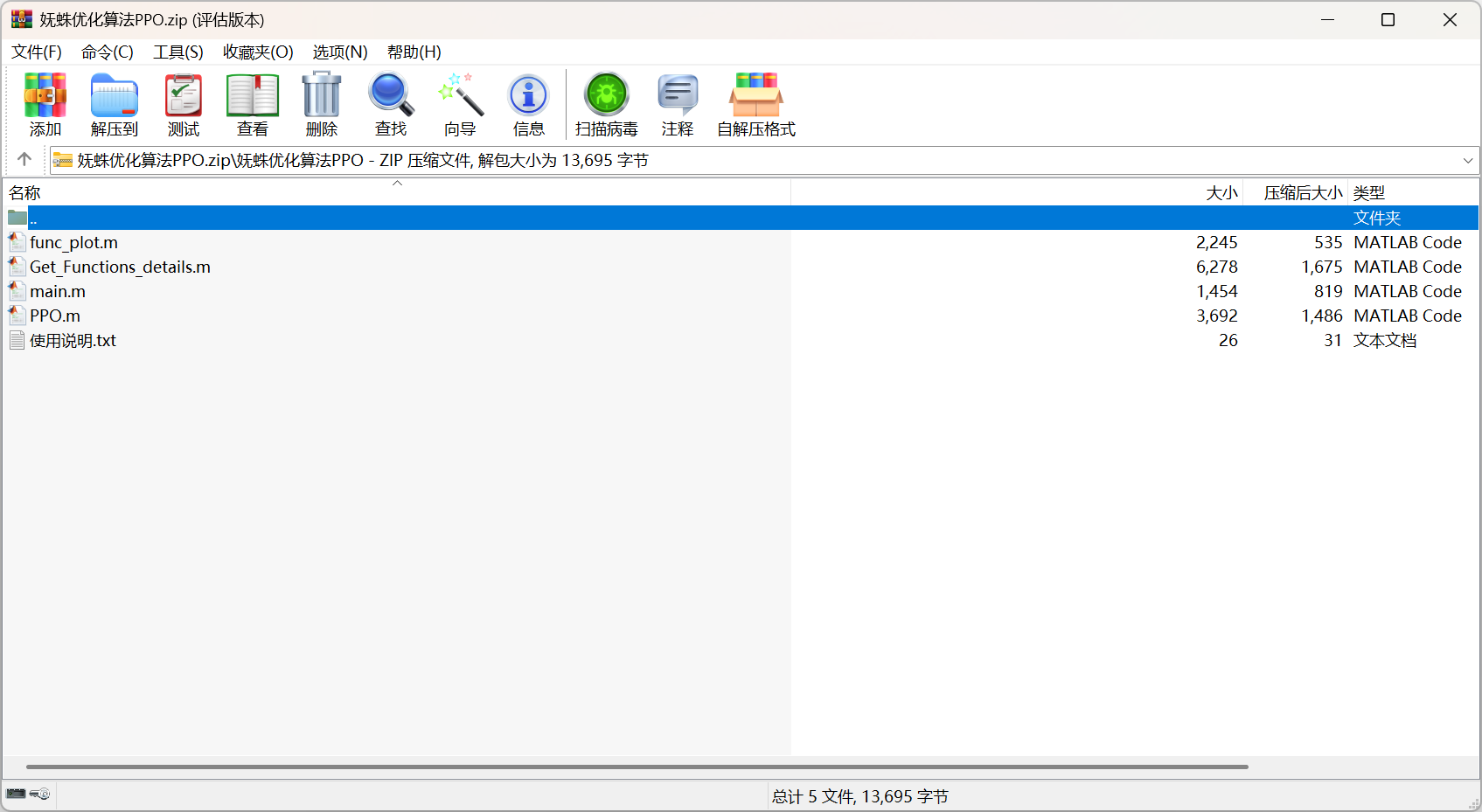Launch the Wizard (向导) wand icon
This screenshot has height=812, width=1482.
[459, 104]
